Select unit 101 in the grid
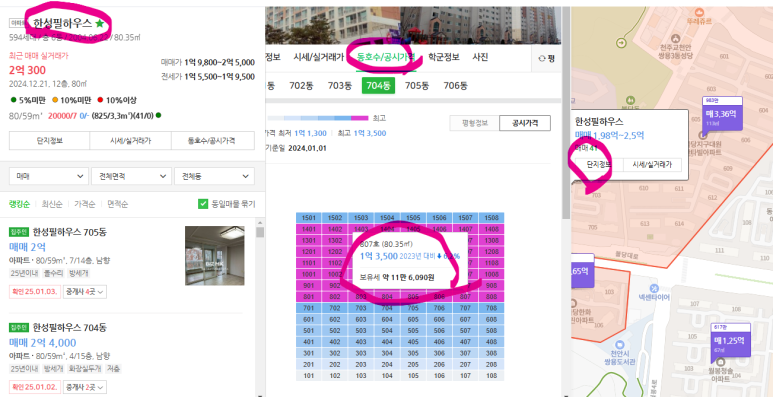The width and height of the screenshot is (773, 397). (309, 376)
